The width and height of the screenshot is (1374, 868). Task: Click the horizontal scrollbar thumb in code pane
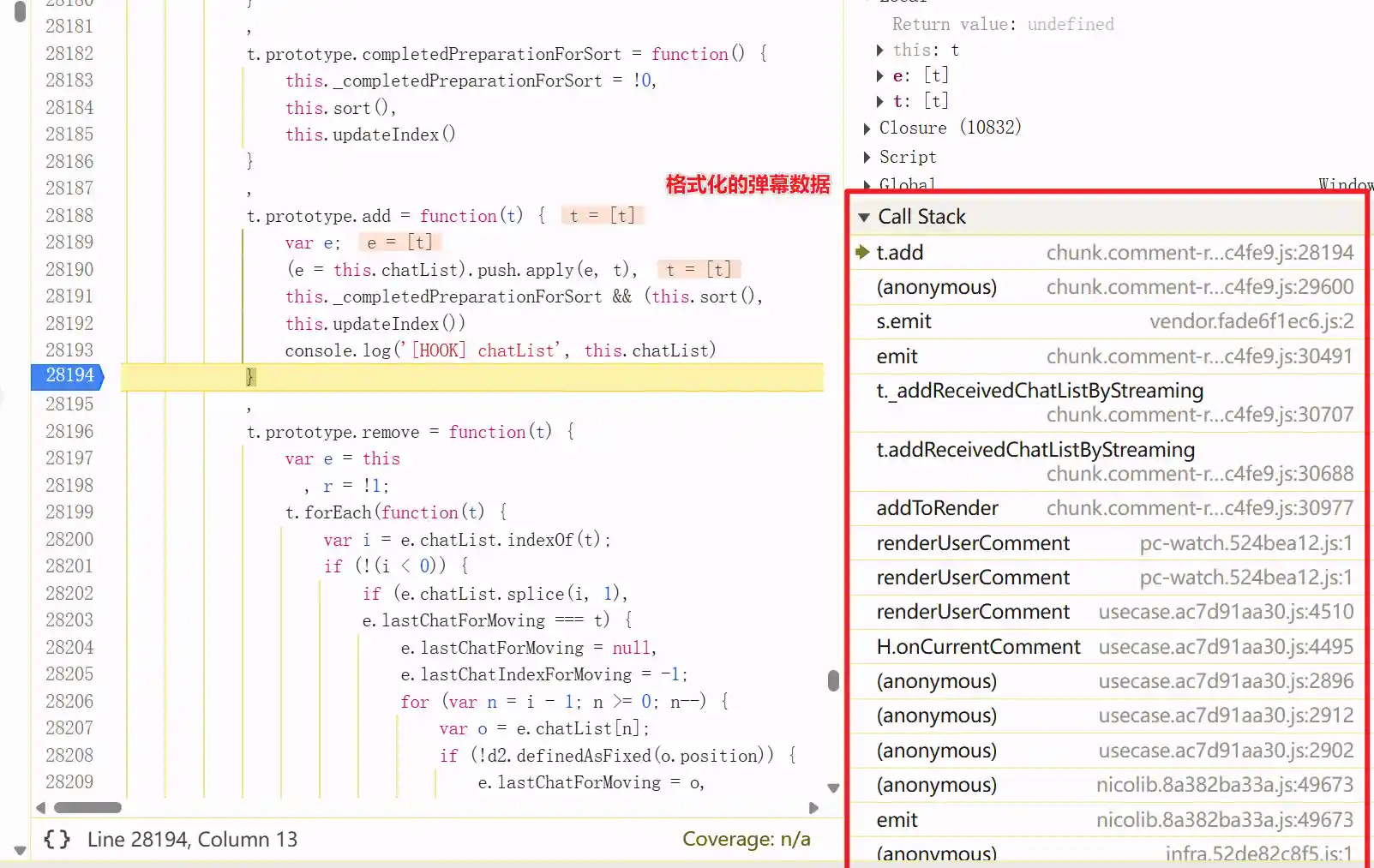[x=87, y=808]
